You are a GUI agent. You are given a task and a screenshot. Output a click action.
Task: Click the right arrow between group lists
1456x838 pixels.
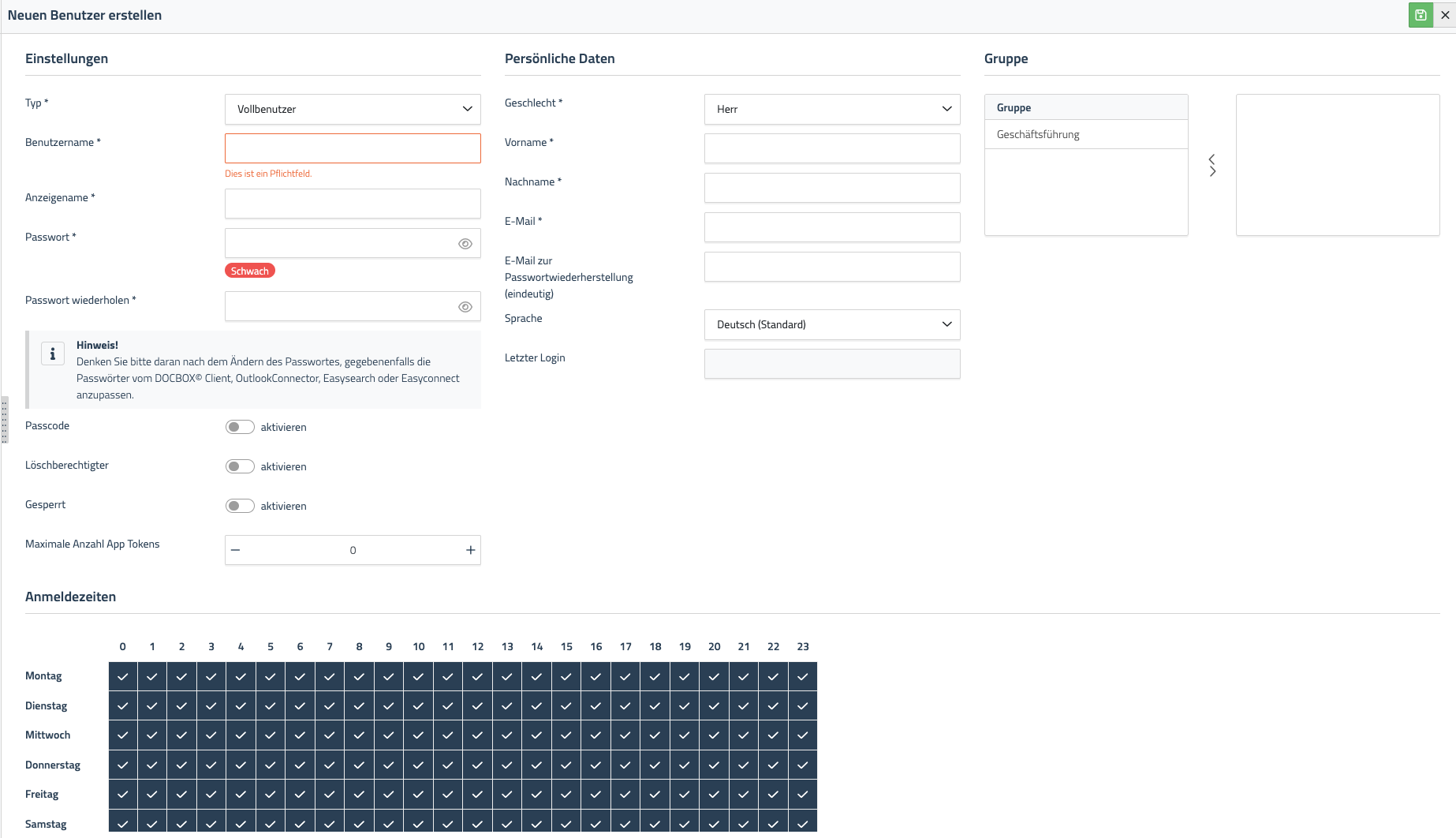tap(1212, 171)
